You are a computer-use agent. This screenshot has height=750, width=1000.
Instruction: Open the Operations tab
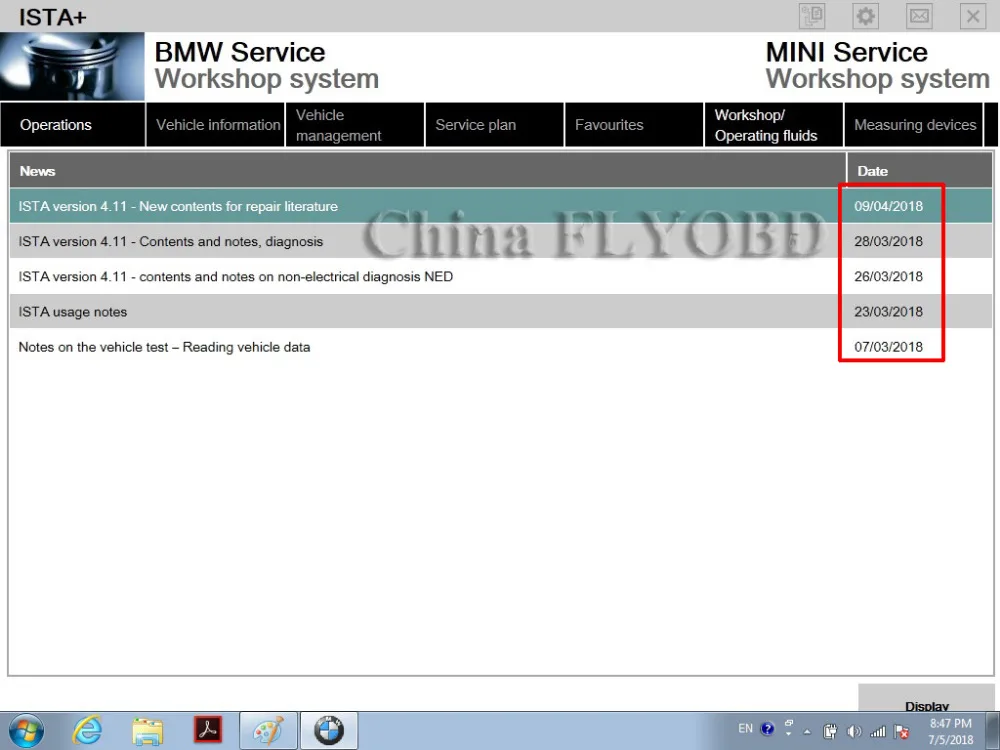tap(73, 125)
